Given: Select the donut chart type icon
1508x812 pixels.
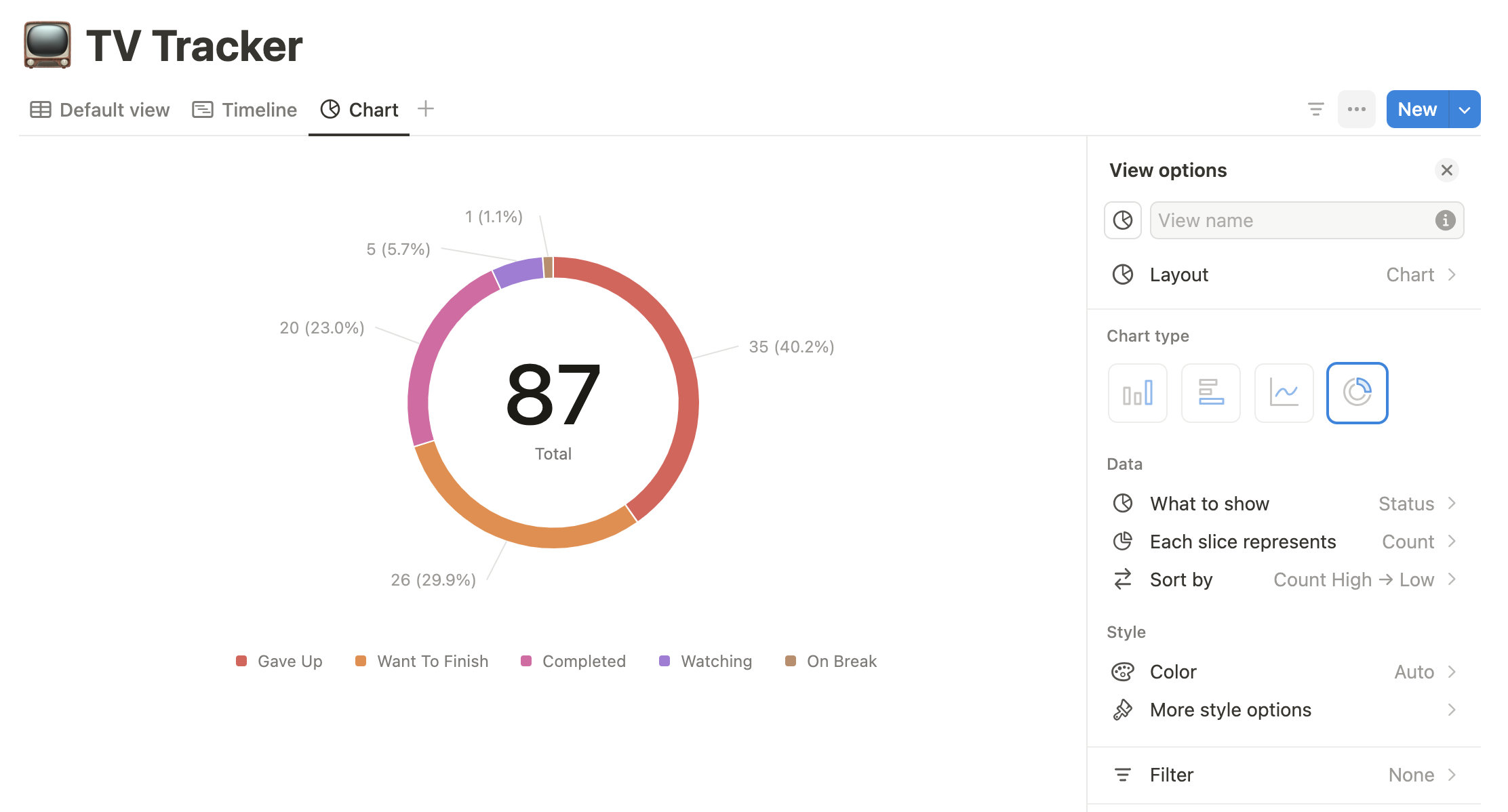Looking at the screenshot, I should (x=1358, y=392).
